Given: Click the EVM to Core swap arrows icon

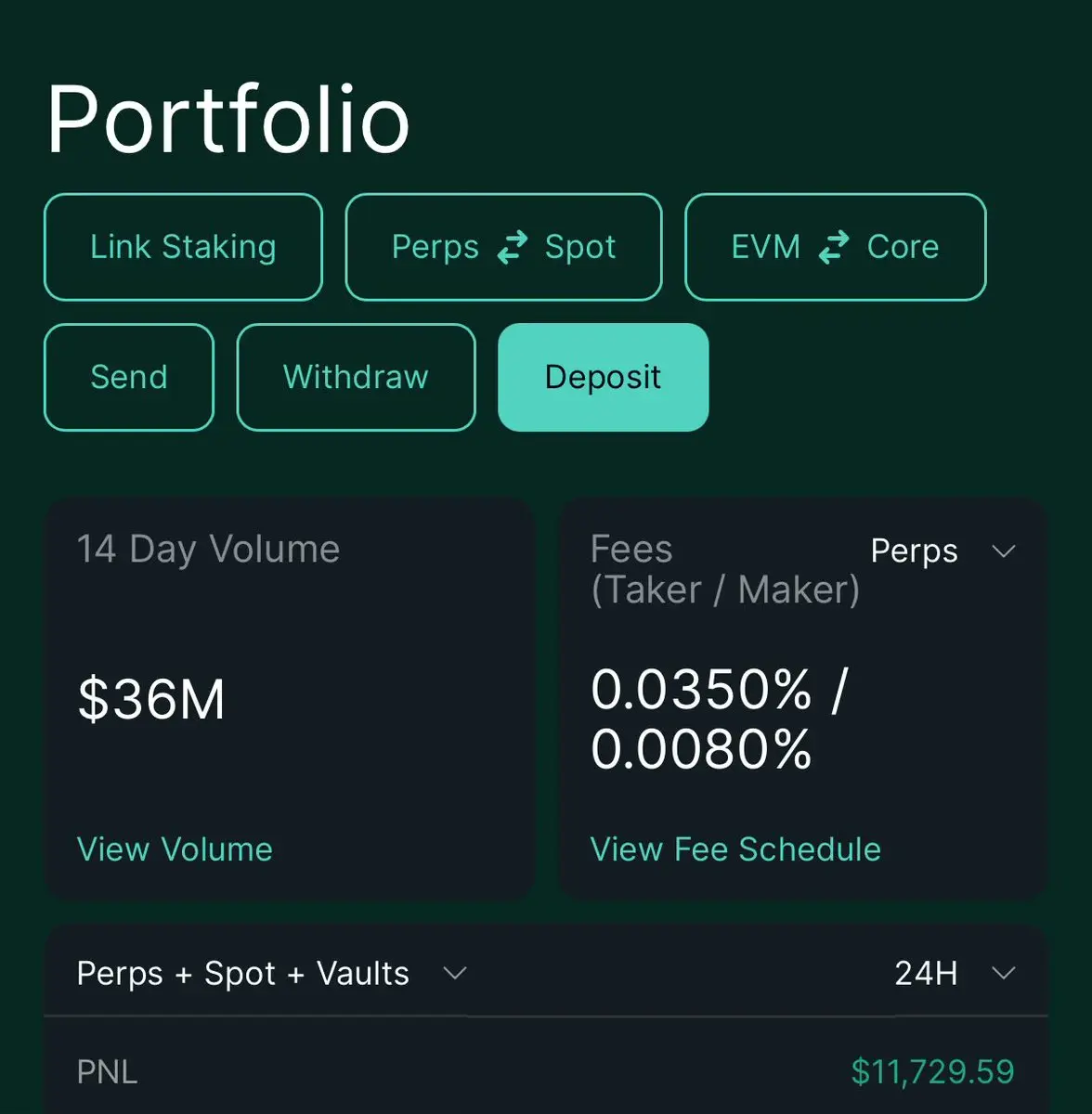Looking at the screenshot, I should [x=833, y=247].
